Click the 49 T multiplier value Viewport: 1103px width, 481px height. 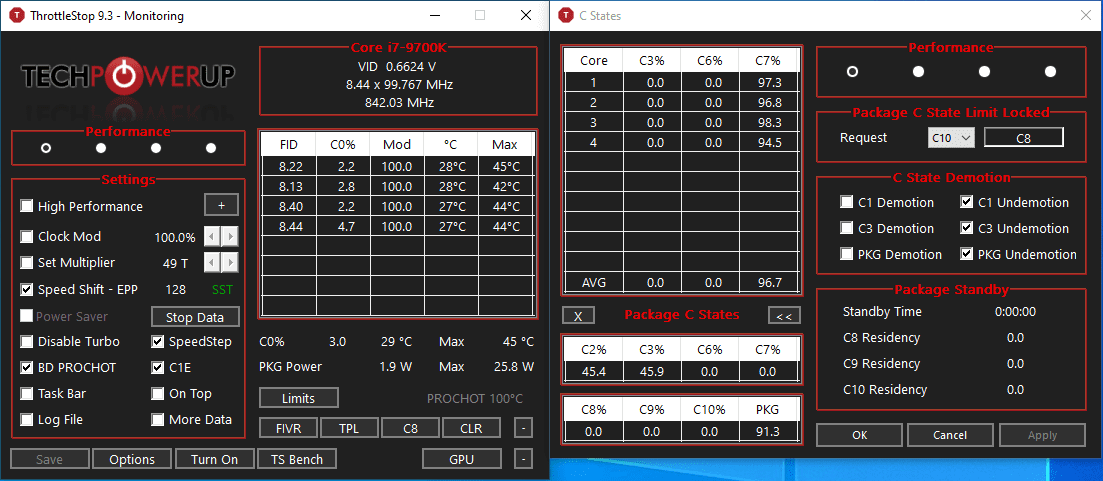(175, 263)
